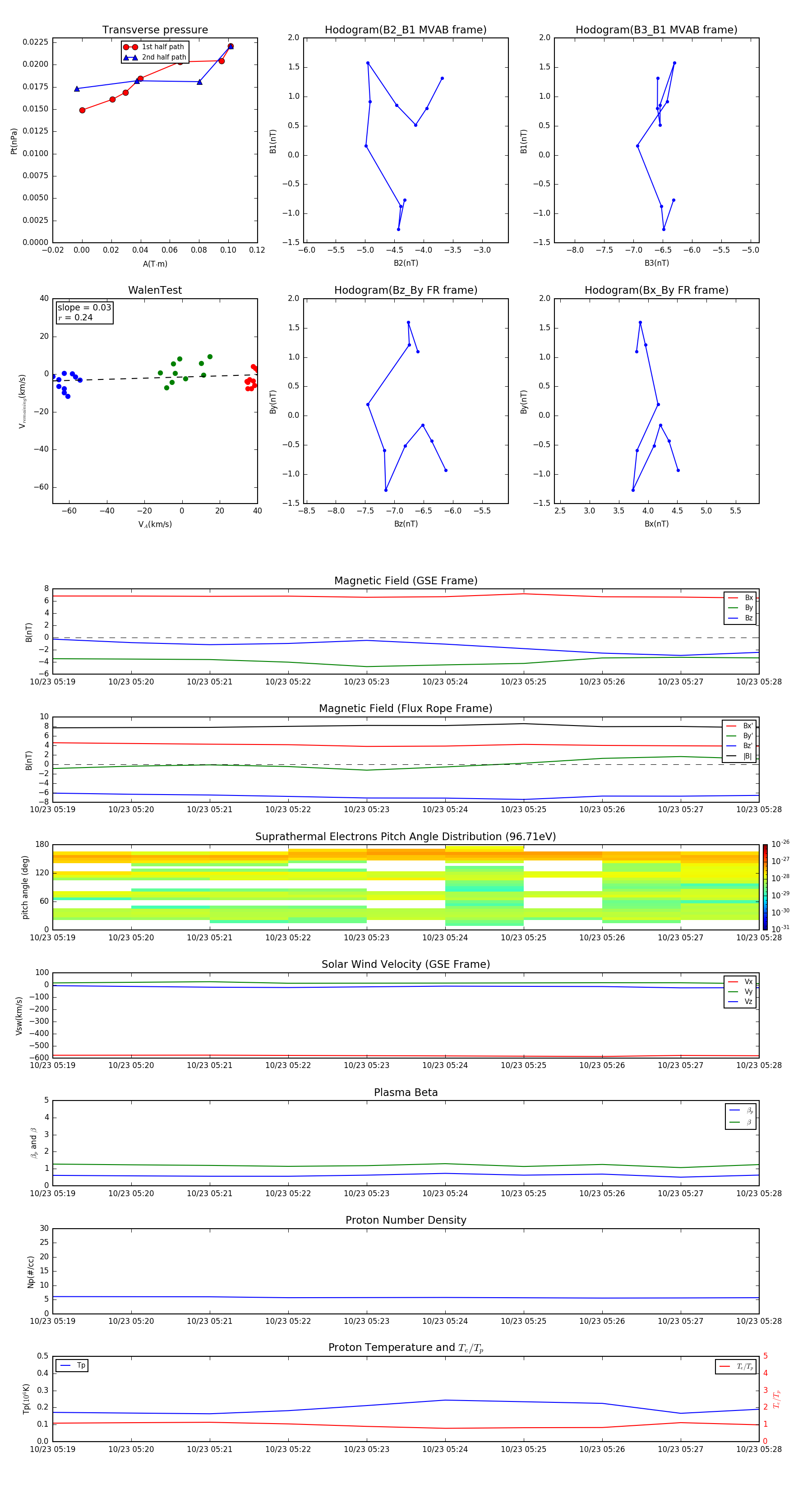Click the 'B2(nT)' x-axis label
Image resolution: width=812 pixels, height=1489 pixels.
point(406,263)
